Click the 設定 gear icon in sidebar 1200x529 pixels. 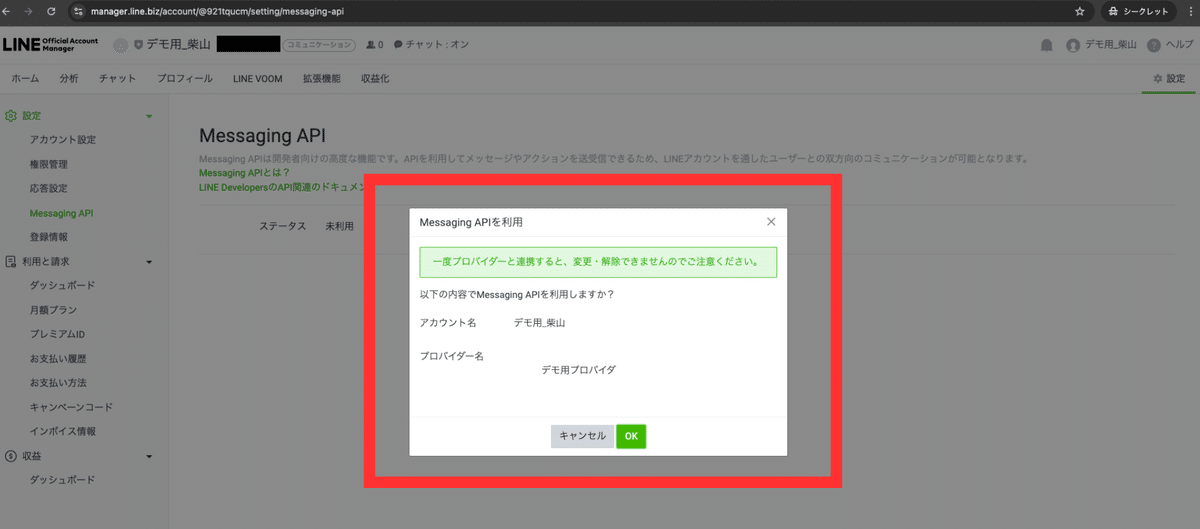click(x=11, y=116)
